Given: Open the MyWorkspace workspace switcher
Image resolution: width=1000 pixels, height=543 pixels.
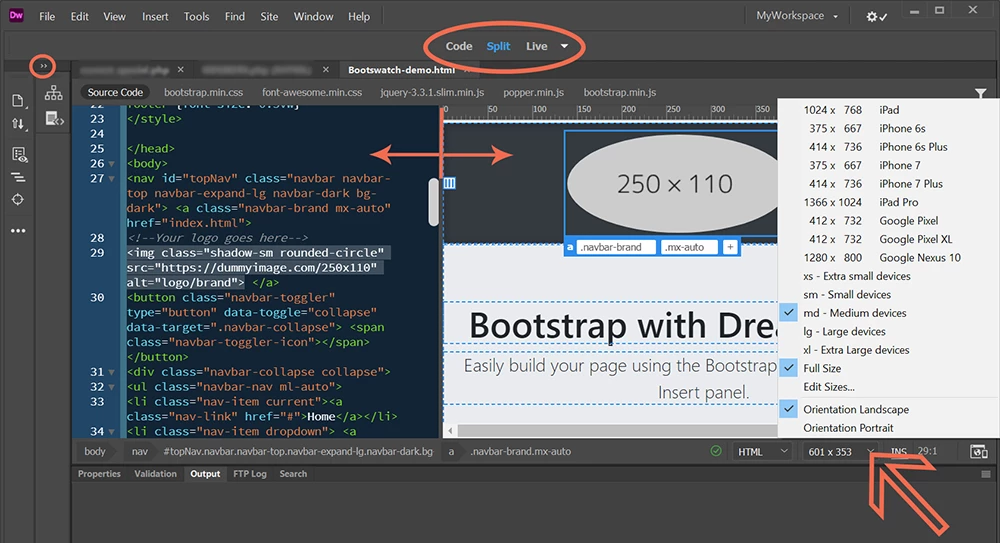Looking at the screenshot, I should tap(797, 16).
